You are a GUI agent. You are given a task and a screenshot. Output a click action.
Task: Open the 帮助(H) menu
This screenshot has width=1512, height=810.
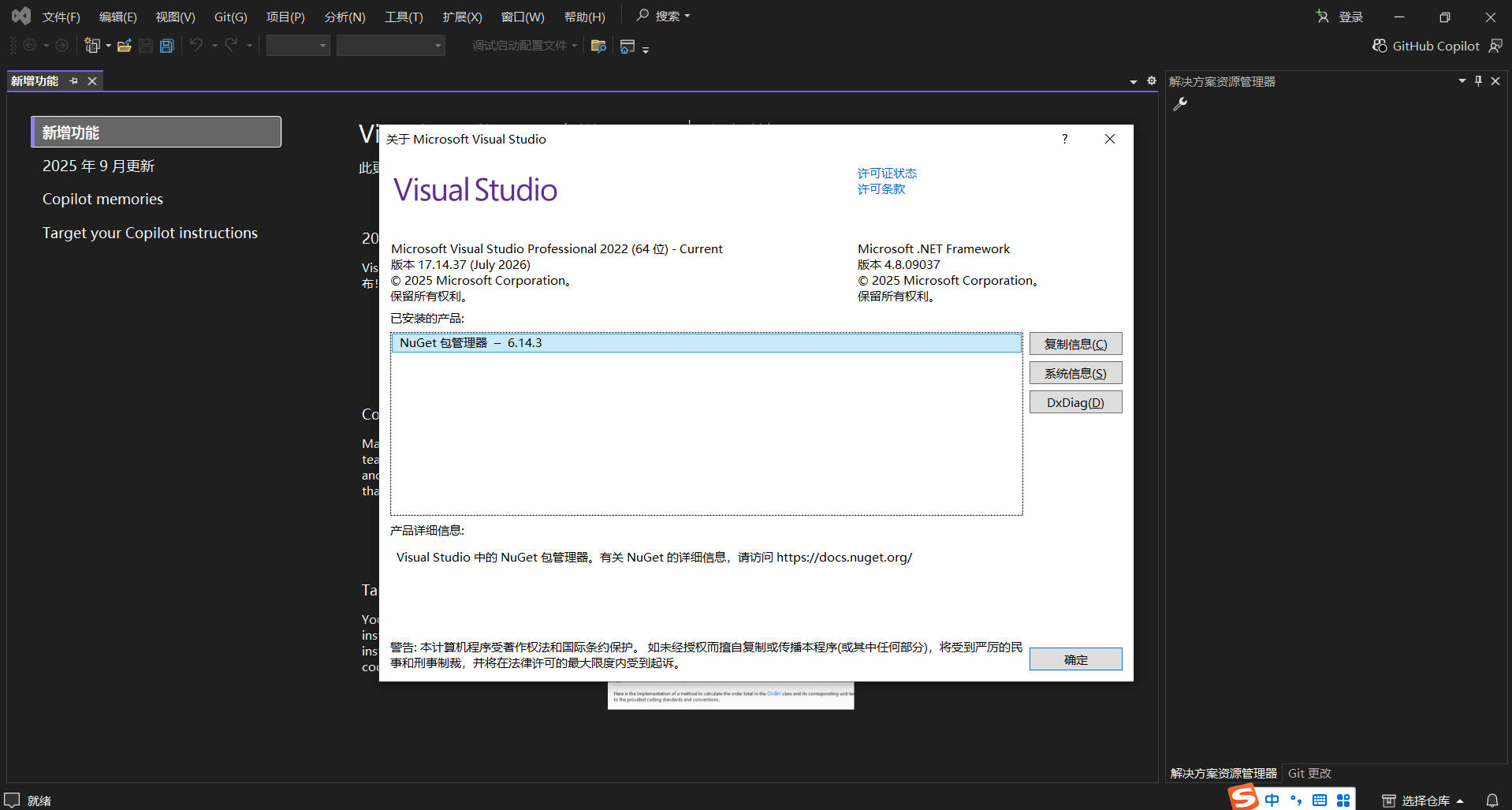tap(584, 17)
